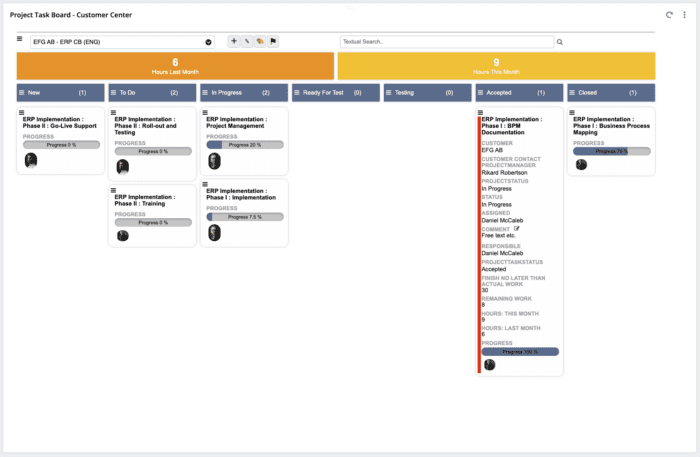This screenshot has width=700, height=457.
Task: Open the In Progress column menu icon
Action: tap(205, 92)
